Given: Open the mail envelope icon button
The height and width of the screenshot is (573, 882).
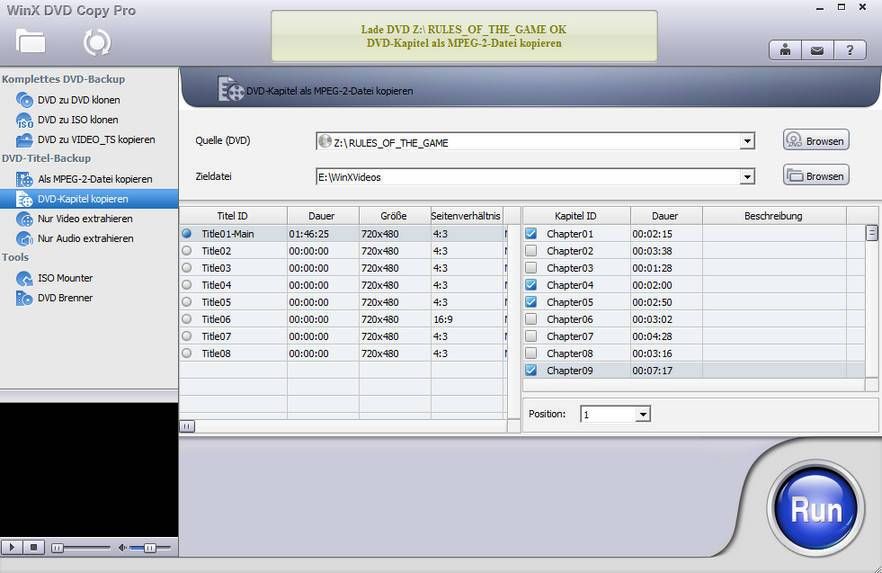Looking at the screenshot, I should coord(817,51).
